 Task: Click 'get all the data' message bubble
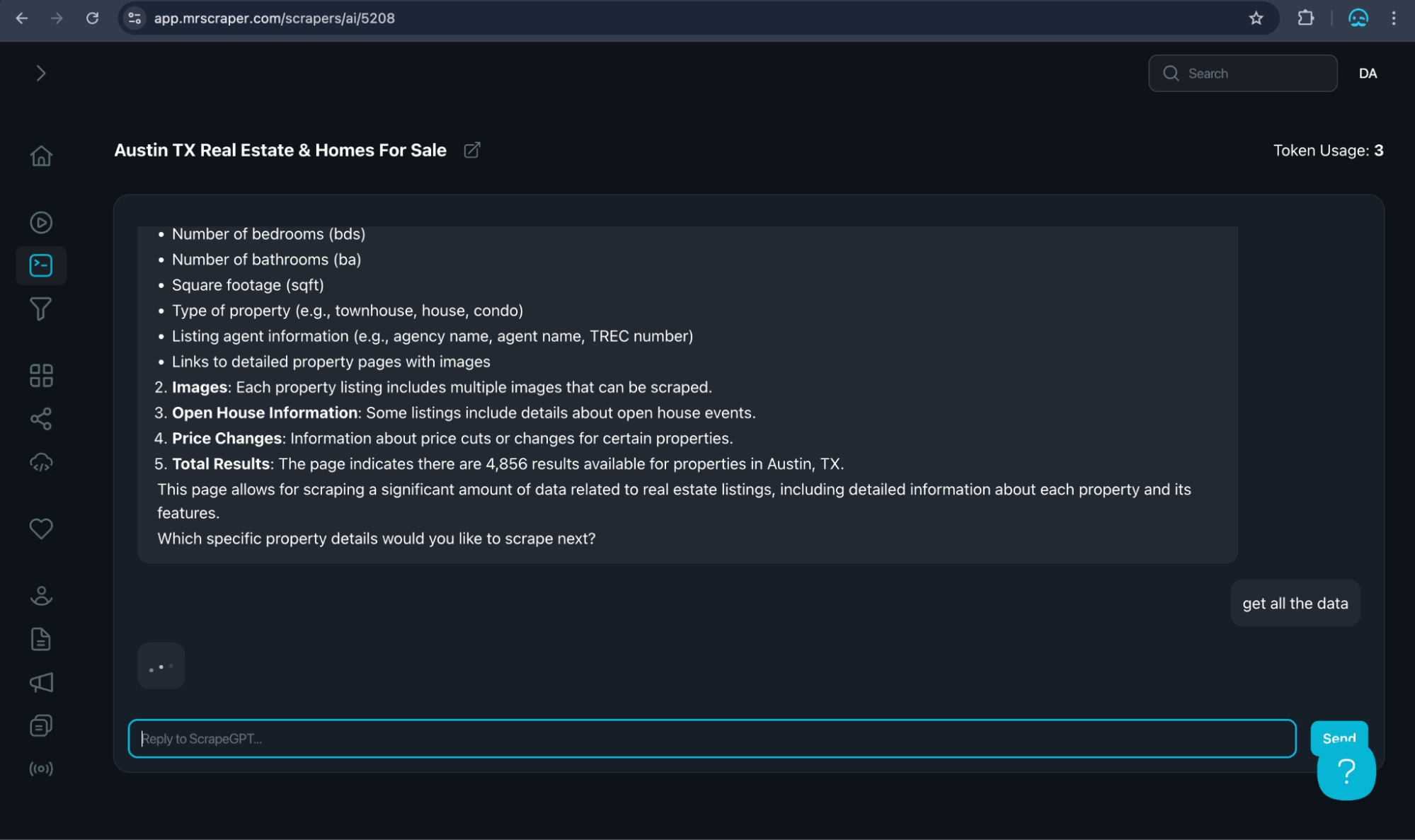(1296, 603)
